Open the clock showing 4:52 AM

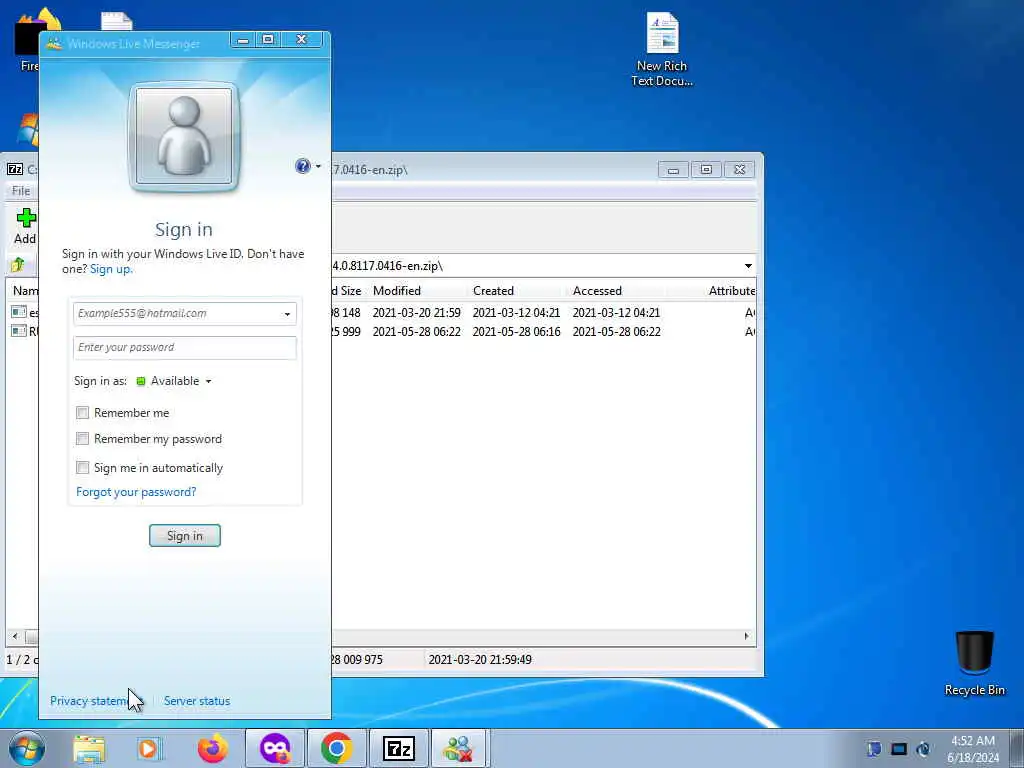pos(973,749)
